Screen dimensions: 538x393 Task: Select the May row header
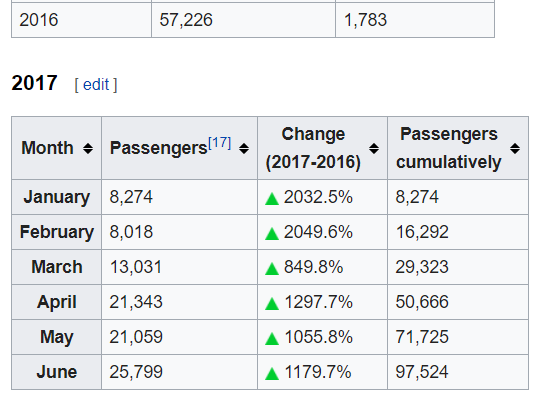(57, 337)
